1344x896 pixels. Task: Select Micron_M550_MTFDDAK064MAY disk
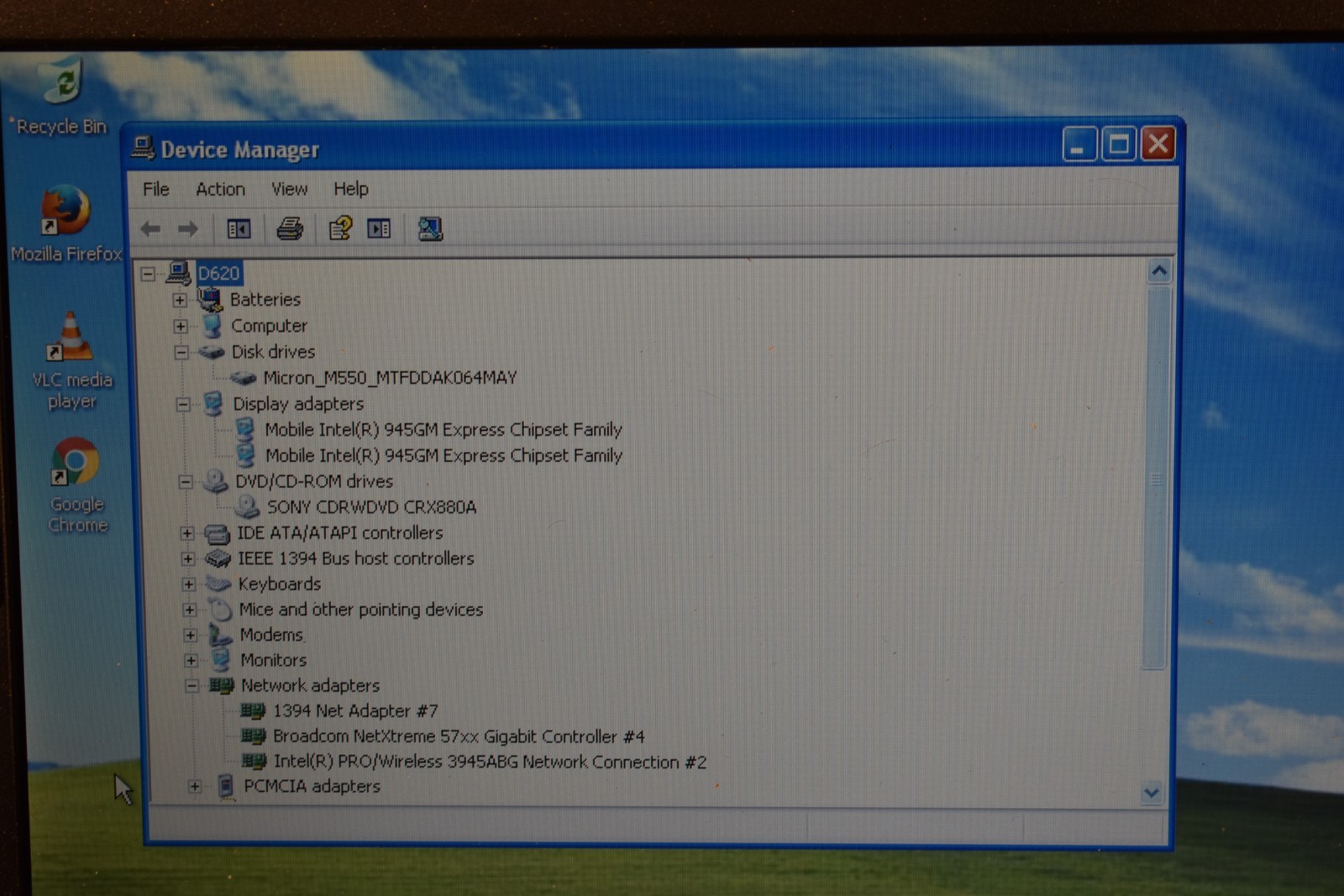pyautogui.click(x=390, y=377)
